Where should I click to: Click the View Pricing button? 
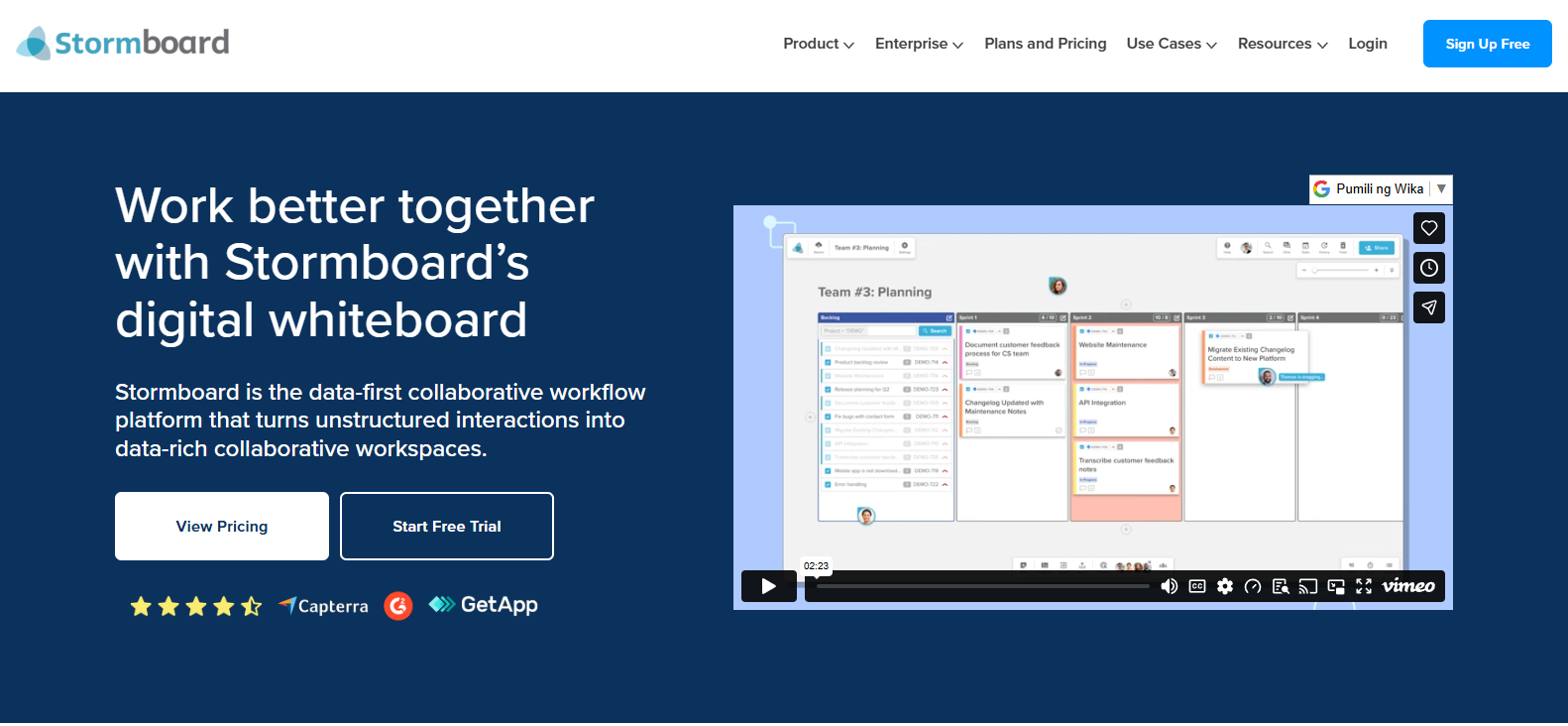(x=222, y=527)
